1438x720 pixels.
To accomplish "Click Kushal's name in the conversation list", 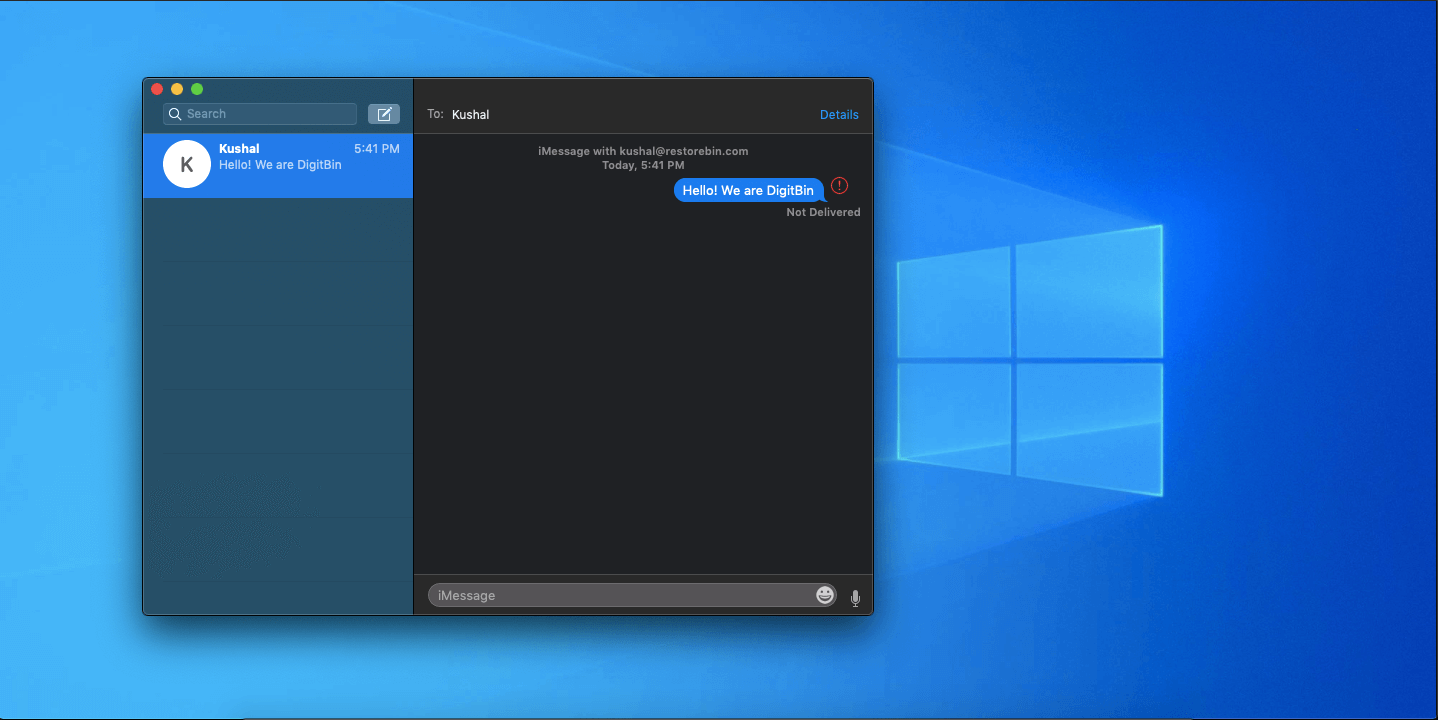I will (239, 149).
